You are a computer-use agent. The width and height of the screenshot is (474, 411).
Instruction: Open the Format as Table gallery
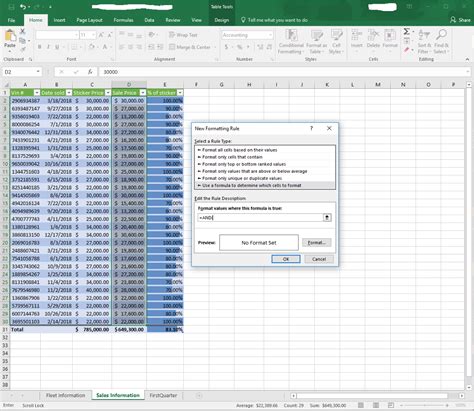click(x=316, y=42)
